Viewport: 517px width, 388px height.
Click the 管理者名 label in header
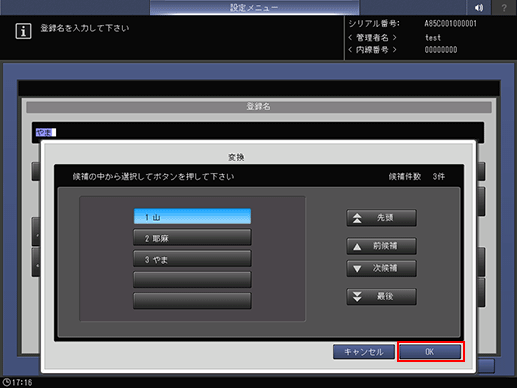[x=372, y=37]
